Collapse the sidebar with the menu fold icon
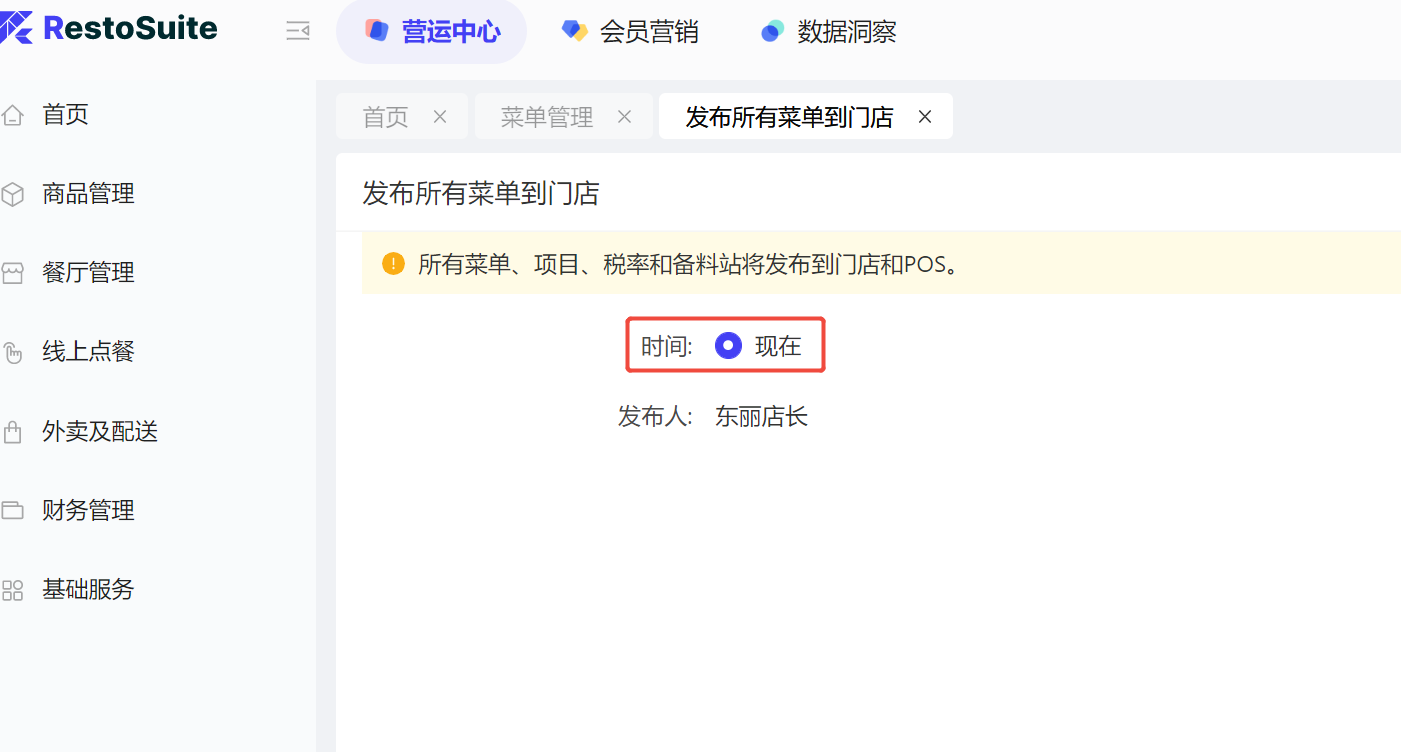This screenshot has height=752, width=1401. point(298,32)
